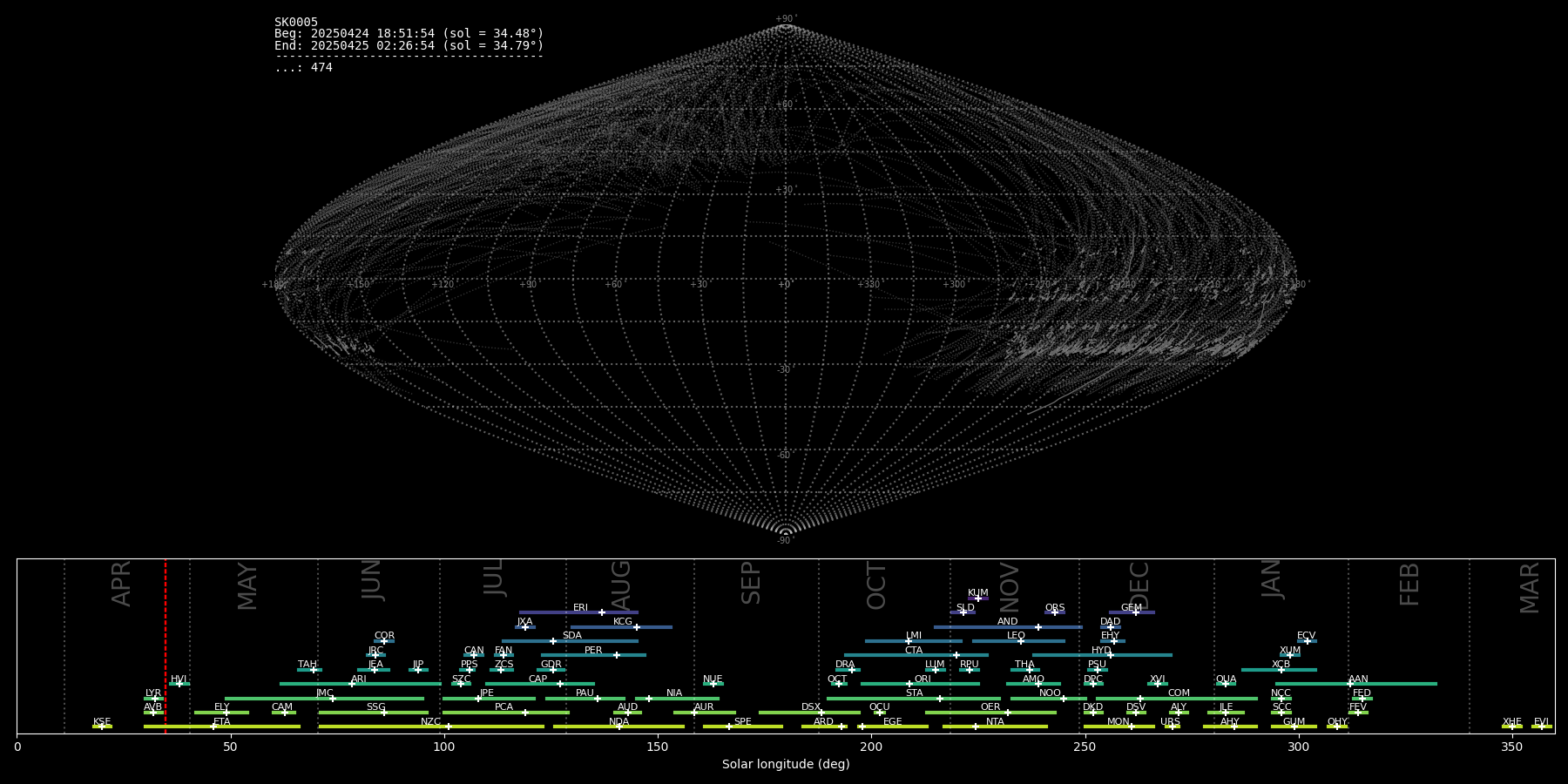
Task: Click the PAU shower label
Action: coord(585,693)
